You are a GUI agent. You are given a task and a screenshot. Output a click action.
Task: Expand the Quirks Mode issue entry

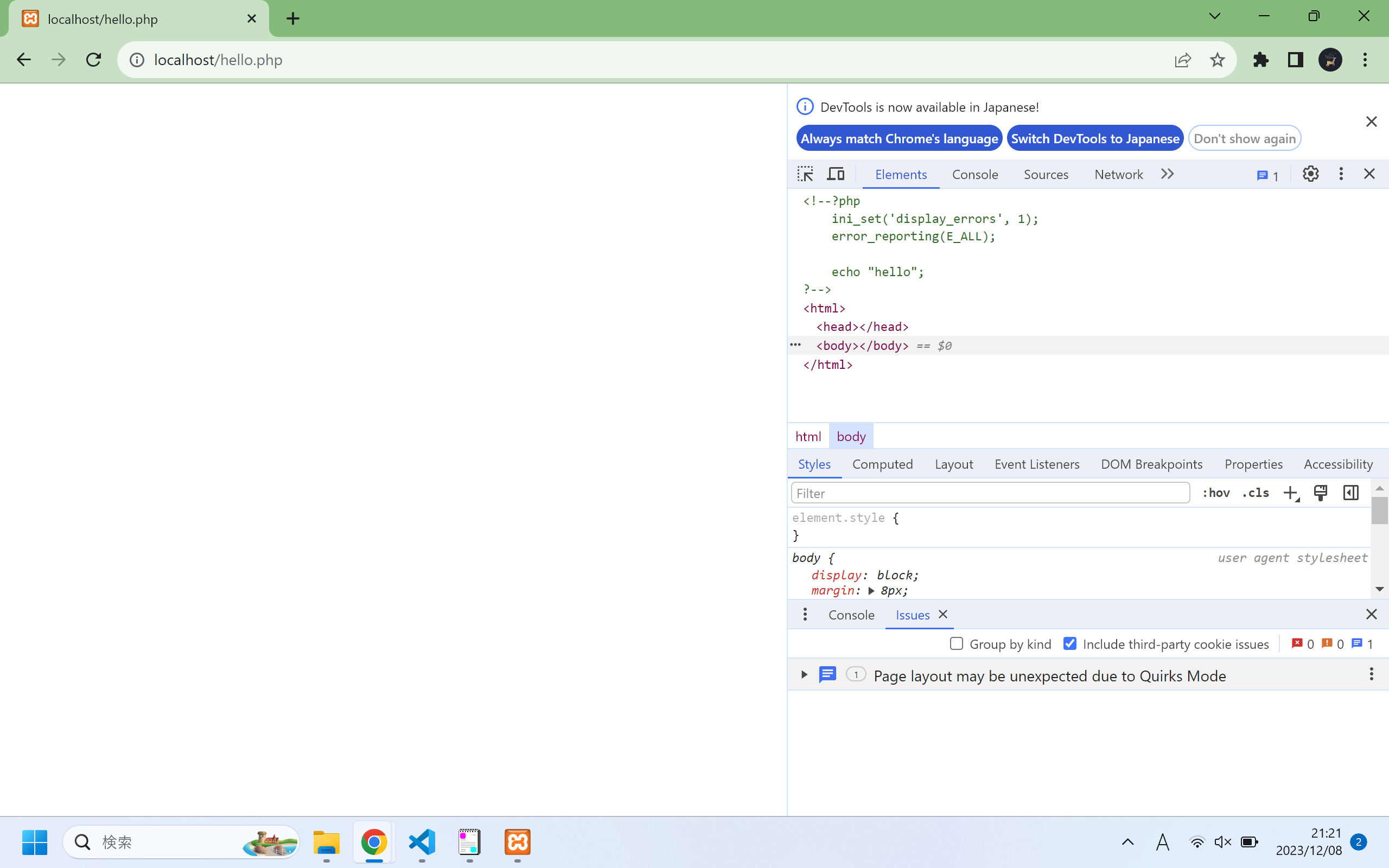[x=804, y=675]
